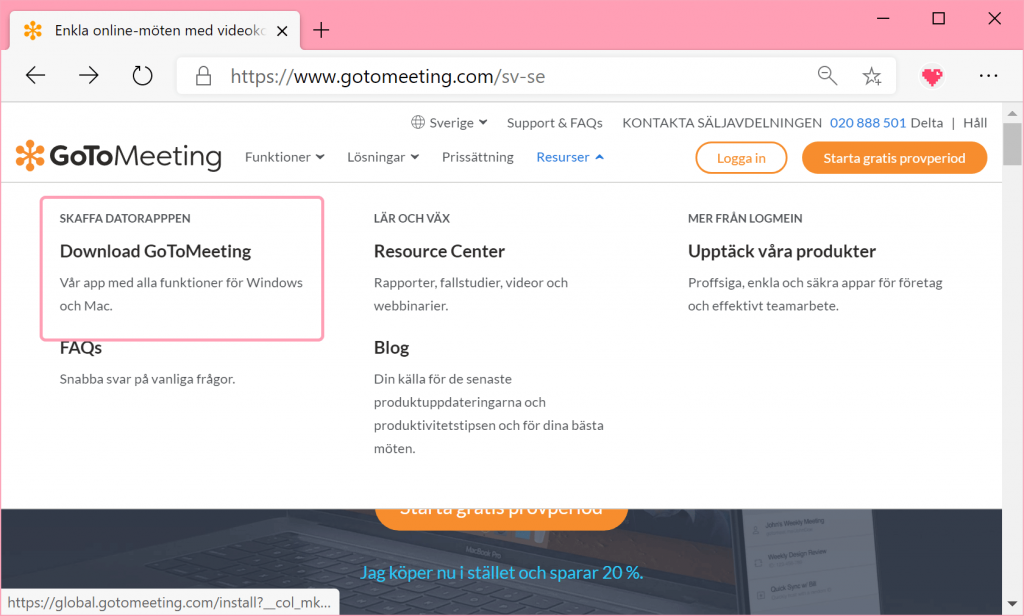Click header Starta gratis provperiod button
Image resolution: width=1024 pixels, height=616 pixels.
[894, 157]
